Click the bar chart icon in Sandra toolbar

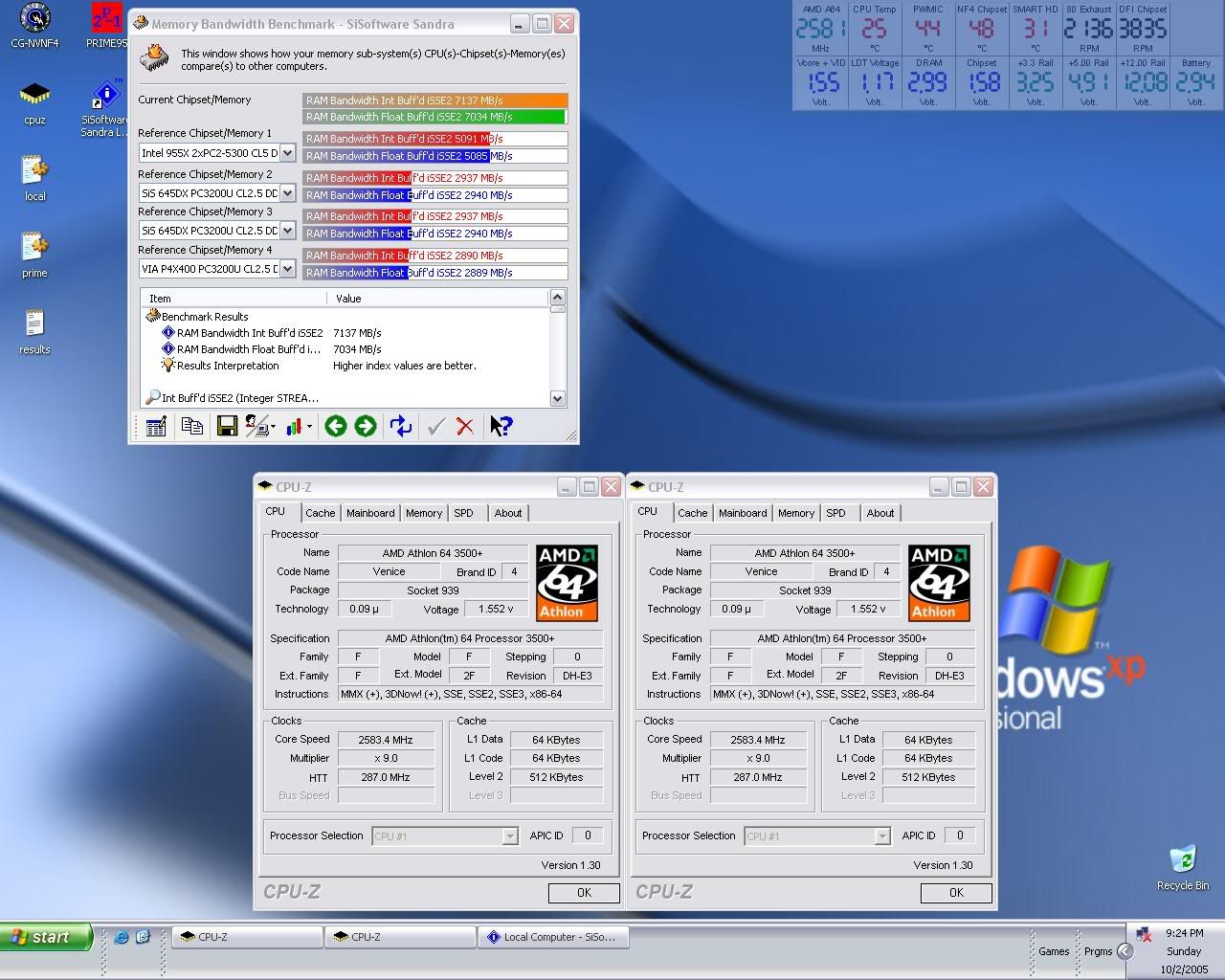click(295, 427)
